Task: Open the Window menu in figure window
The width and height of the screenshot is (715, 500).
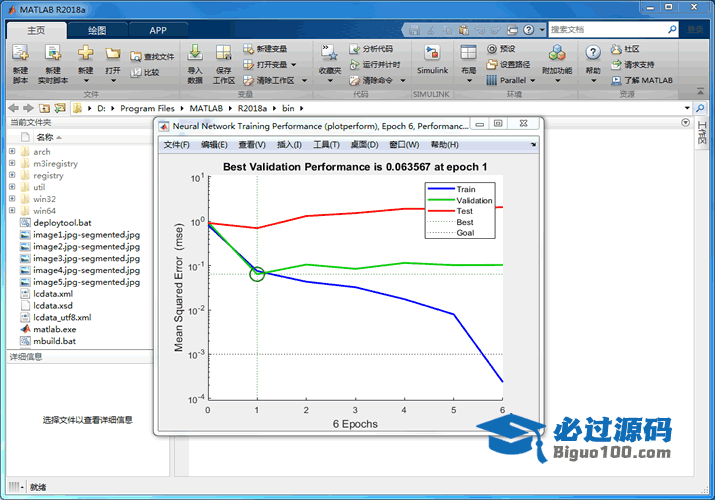Action: 404,145
